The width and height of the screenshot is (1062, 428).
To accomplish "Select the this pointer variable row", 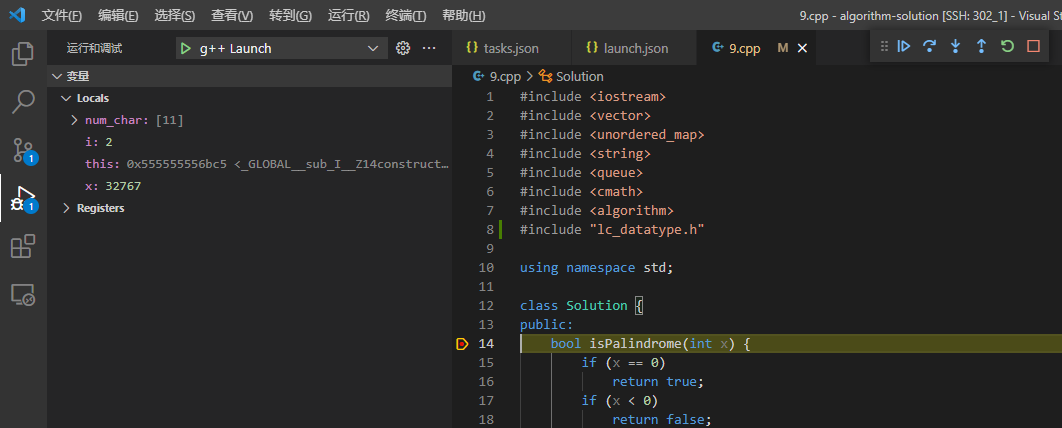I will coord(249,164).
